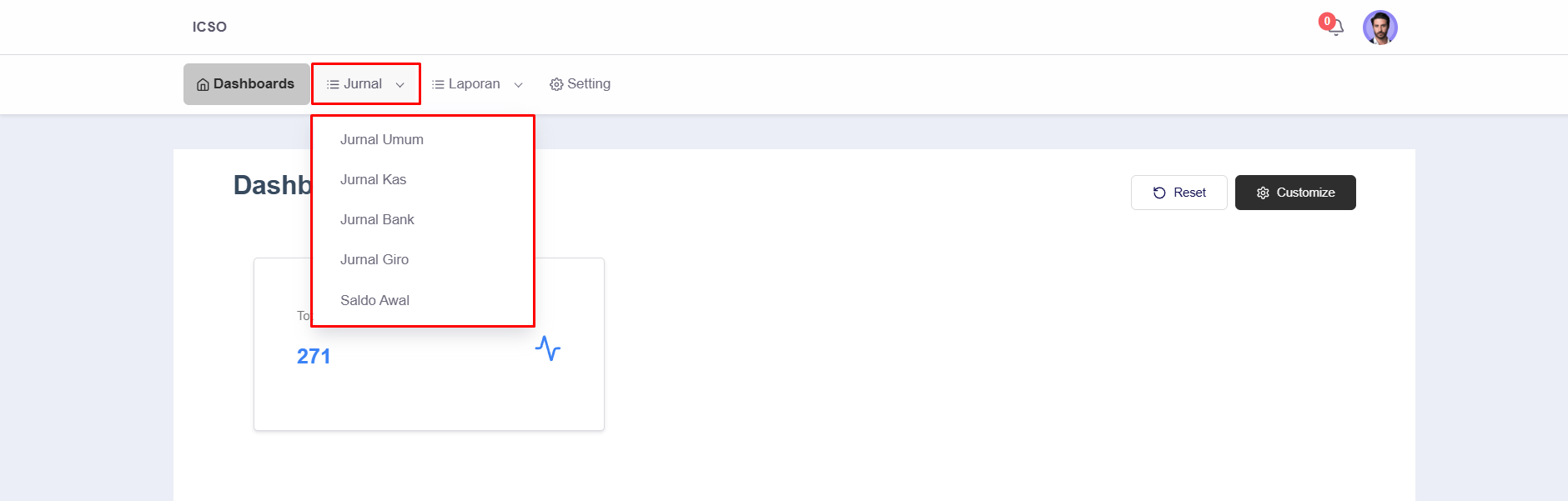Collapse the Jurnal dropdown chevron
Screen dimensions: 1568x501
point(400,85)
